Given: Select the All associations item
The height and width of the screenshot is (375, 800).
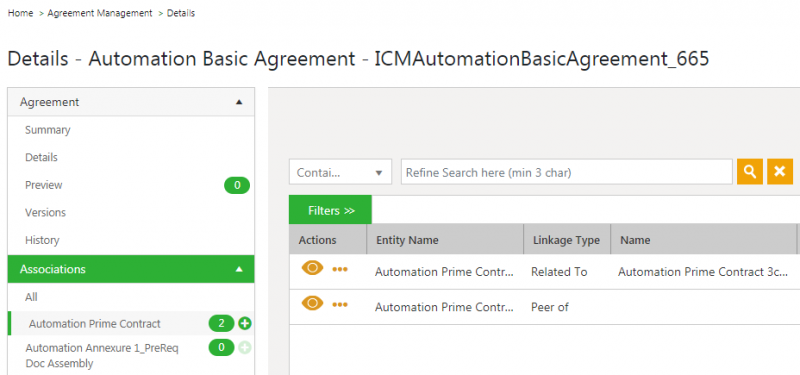Looking at the screenshot, I should pyautogui.click(x=31, y=297).
